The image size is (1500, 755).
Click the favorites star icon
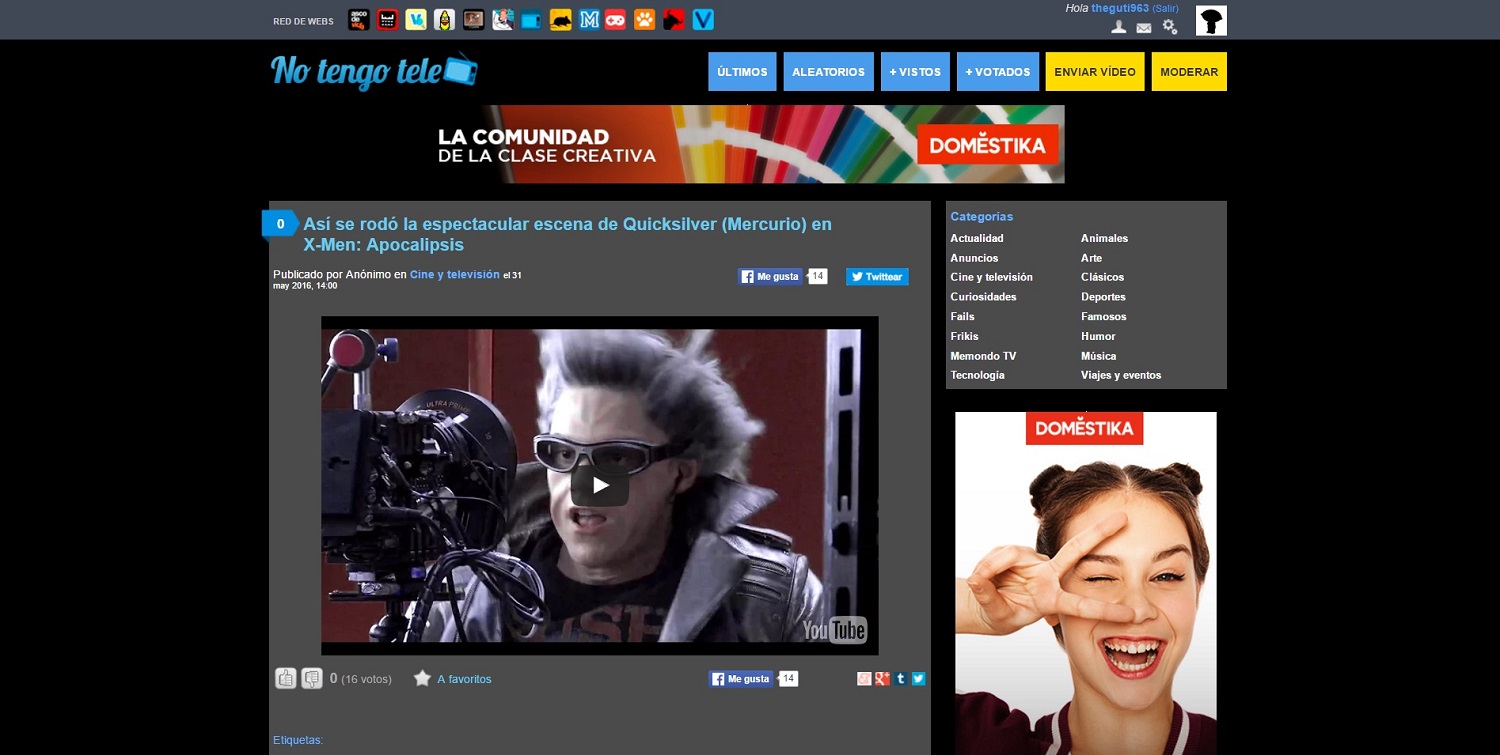tap(422, 678)
